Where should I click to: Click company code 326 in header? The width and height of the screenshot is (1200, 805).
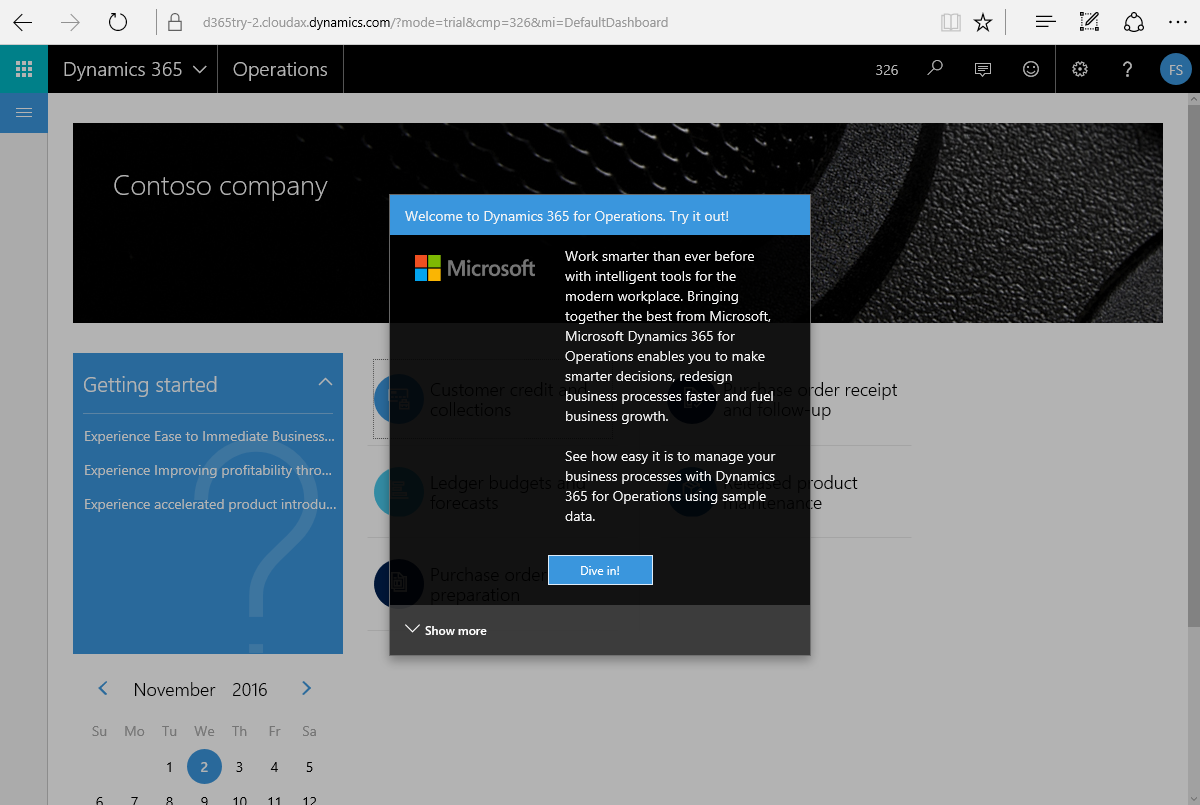tap(886, 70)
